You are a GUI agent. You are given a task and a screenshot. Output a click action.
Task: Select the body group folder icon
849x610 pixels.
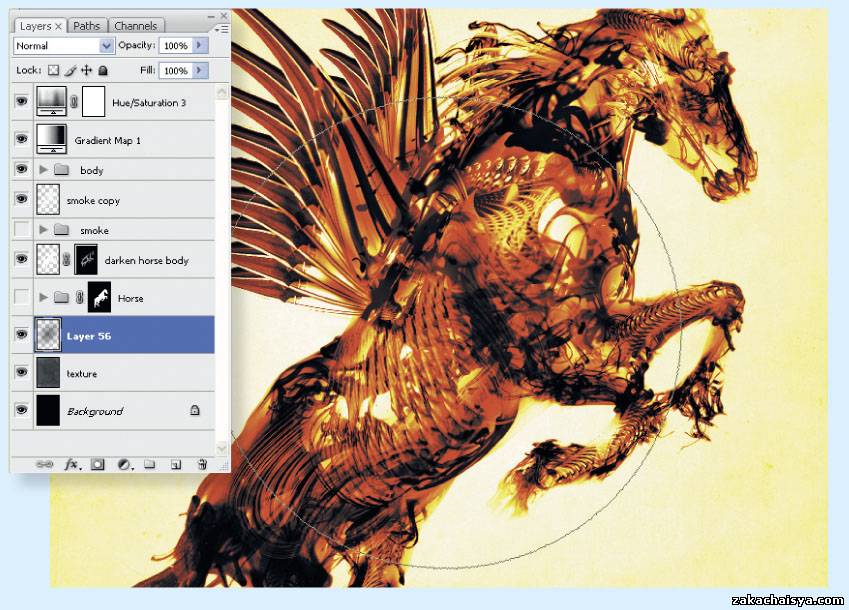(x=62, y=170)
